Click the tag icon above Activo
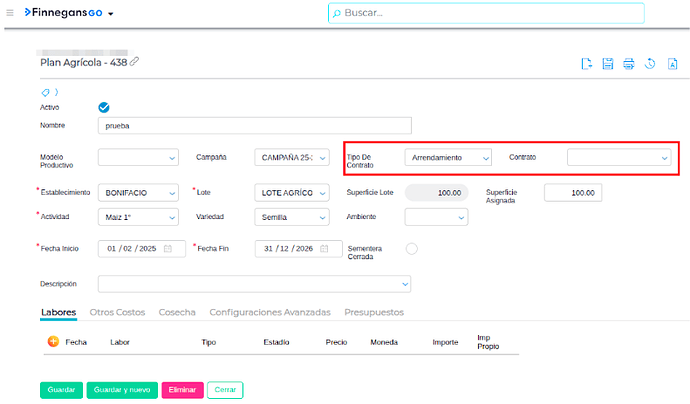This screenshot has height=404, width=690. [x=45, y=92]
